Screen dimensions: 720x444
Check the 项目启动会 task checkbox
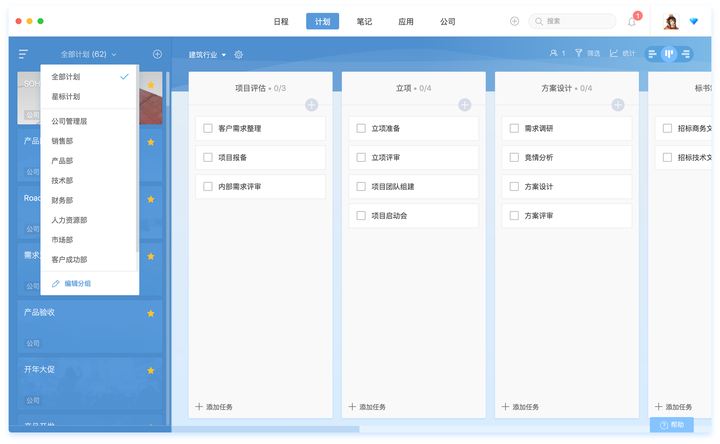tap(361, 215)
